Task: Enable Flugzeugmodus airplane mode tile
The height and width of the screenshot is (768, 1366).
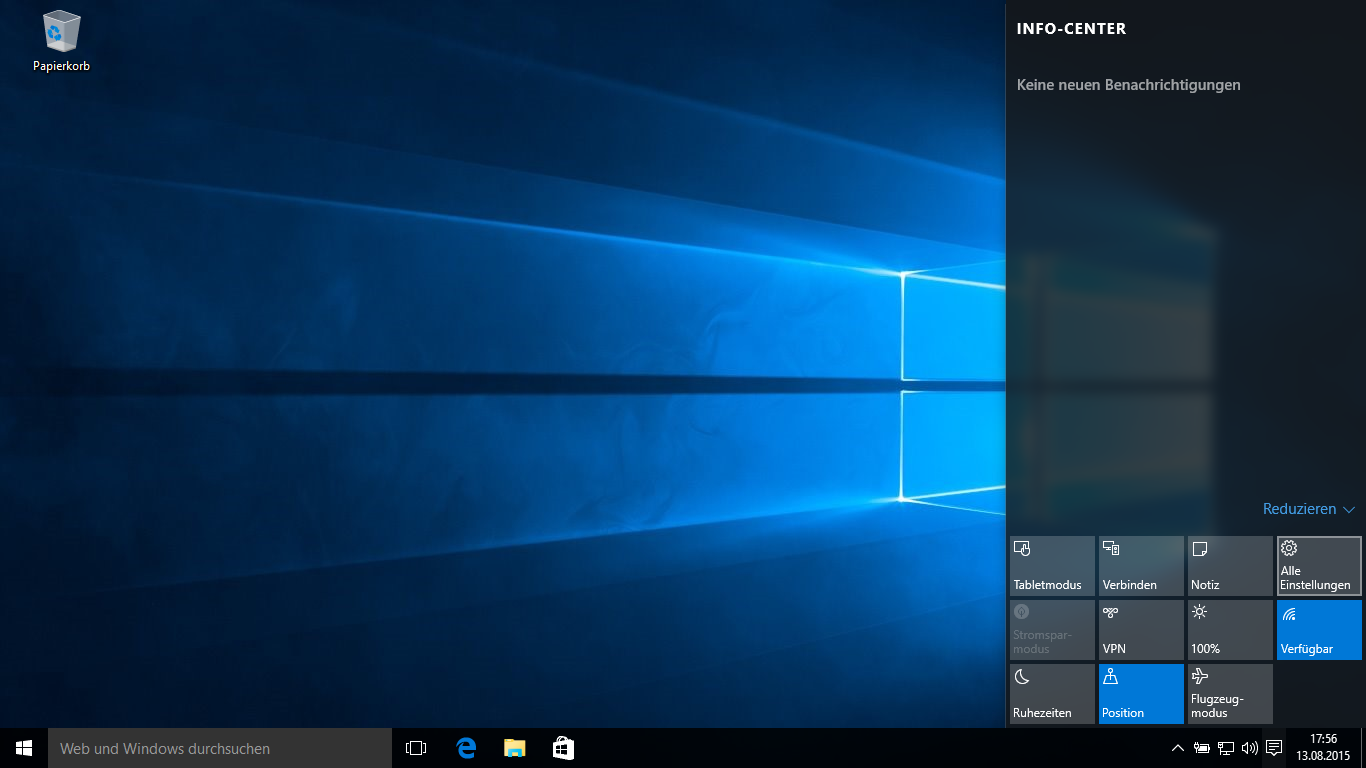Action: 1230,693
